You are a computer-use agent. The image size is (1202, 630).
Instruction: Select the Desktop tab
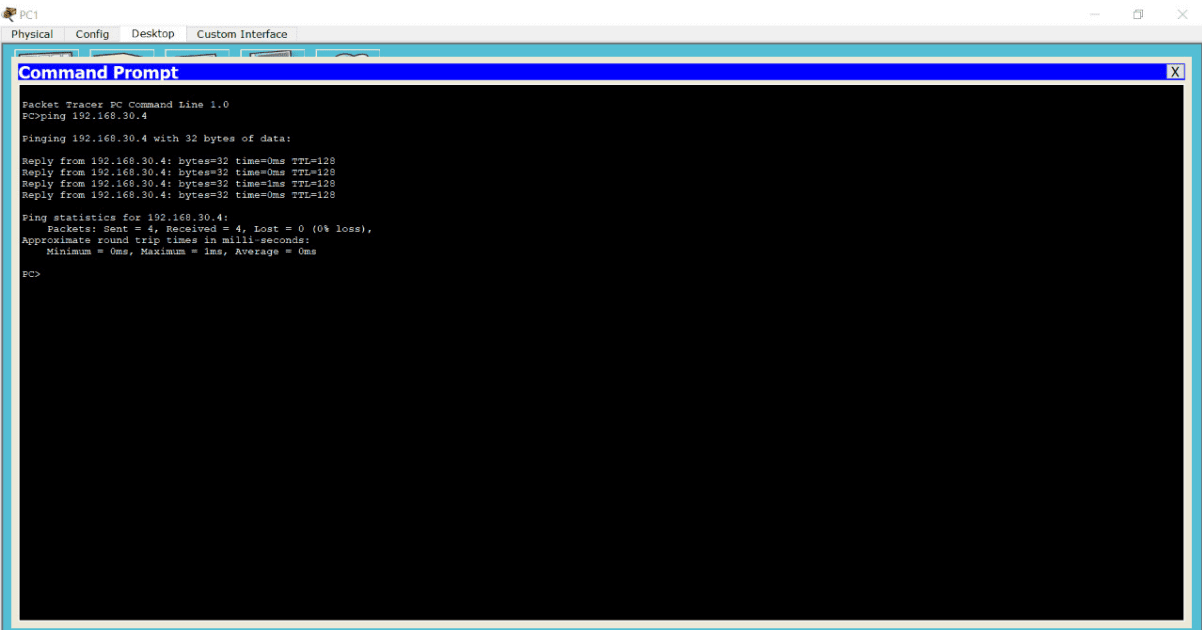coord(152,34)
